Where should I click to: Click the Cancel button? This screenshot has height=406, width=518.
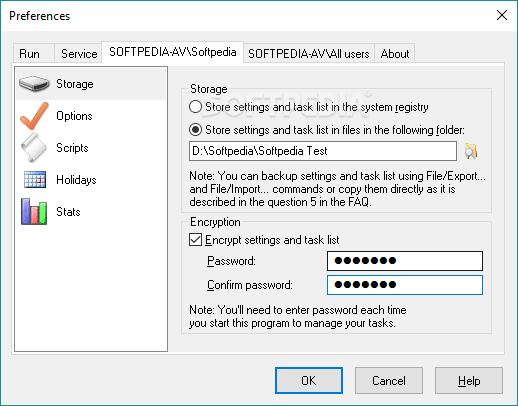389,380
